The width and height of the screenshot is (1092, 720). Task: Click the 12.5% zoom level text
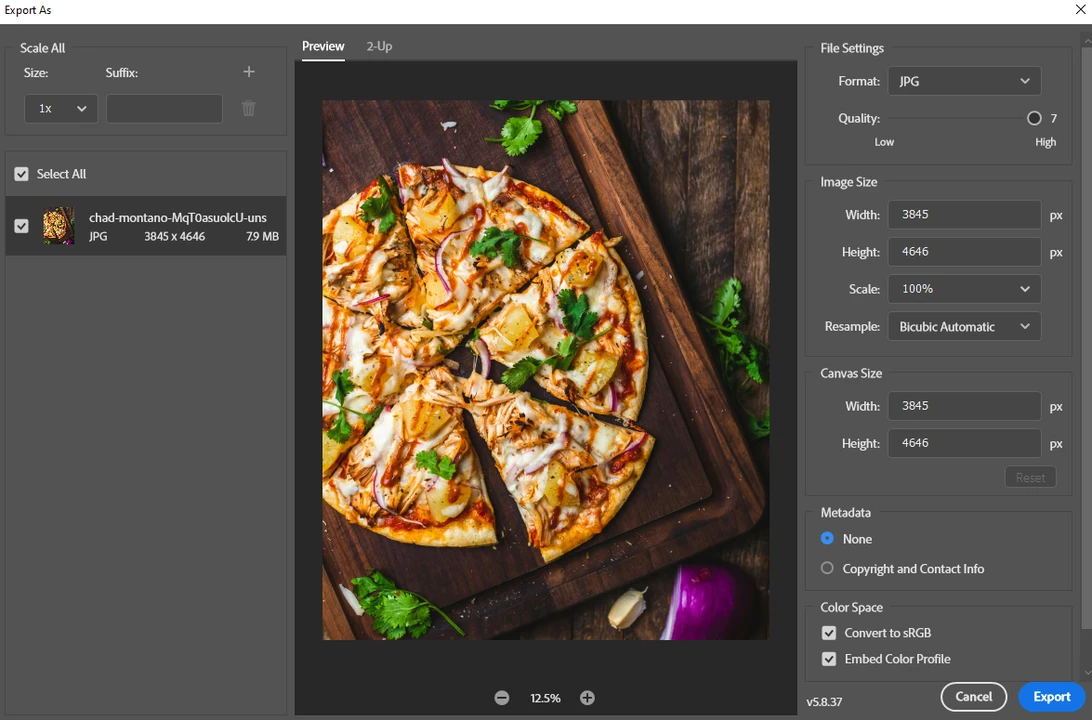(545, 698)
